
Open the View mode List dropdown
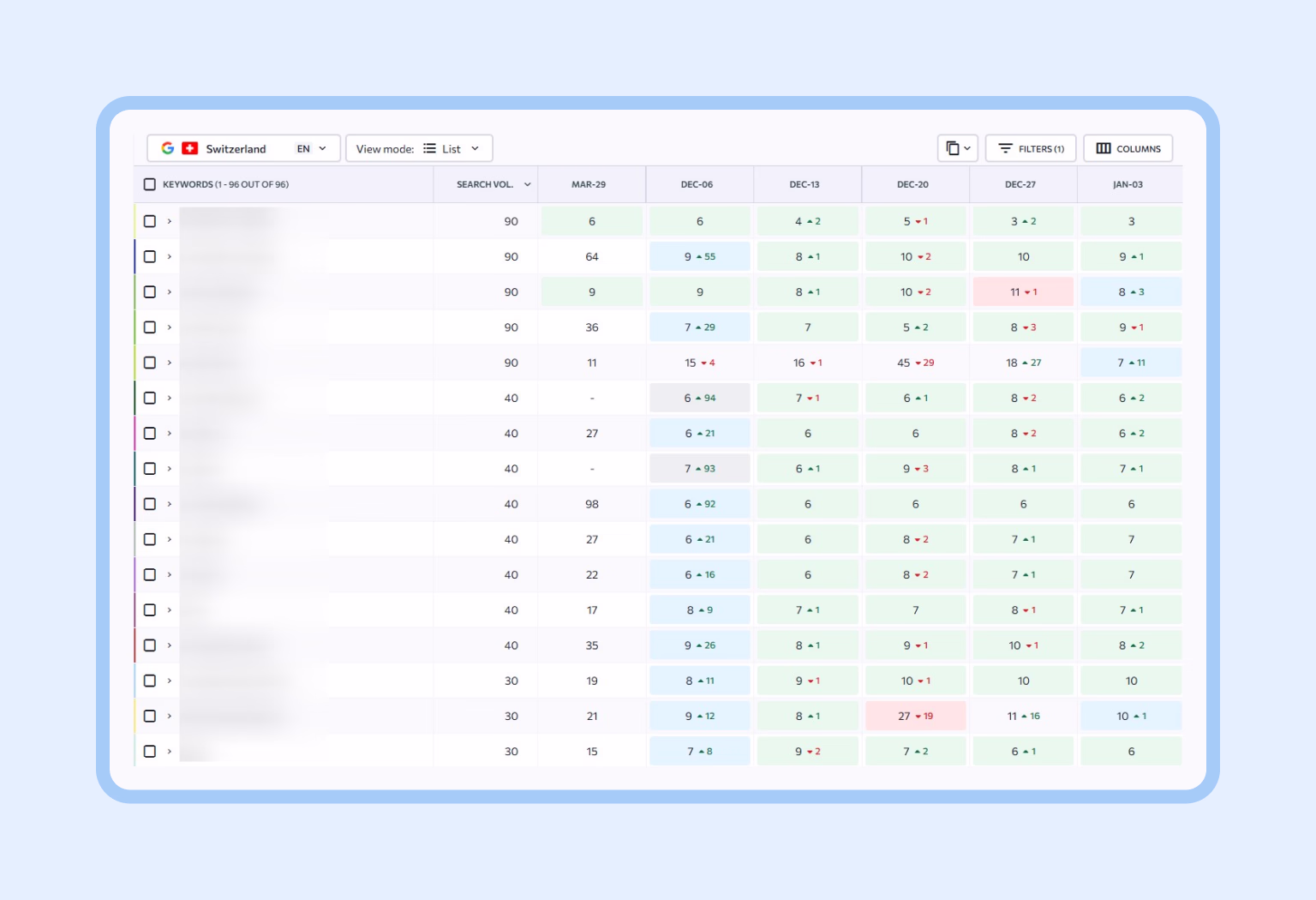[419, 148]
